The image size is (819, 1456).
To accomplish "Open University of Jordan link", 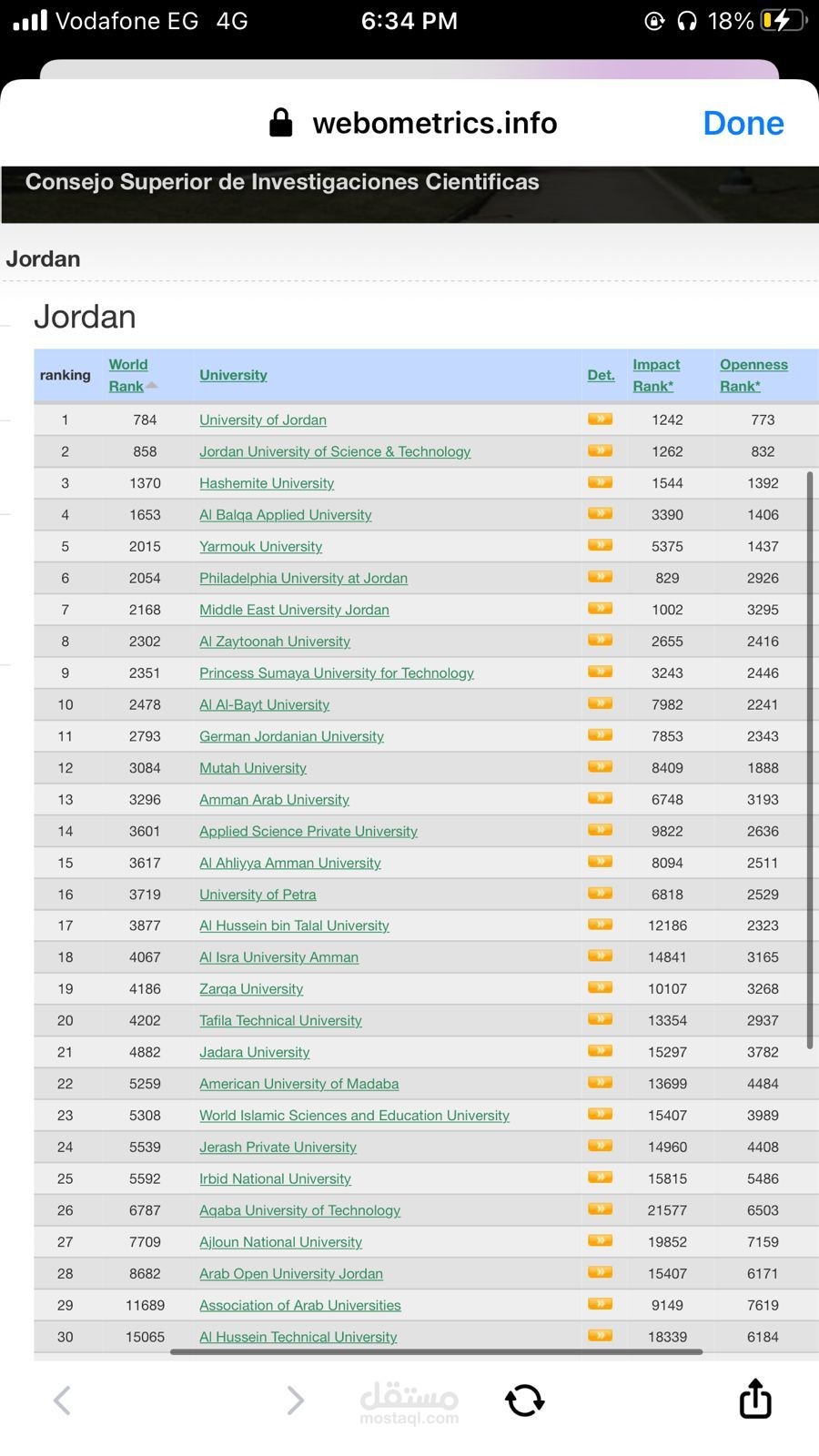I will coord(263,420).
